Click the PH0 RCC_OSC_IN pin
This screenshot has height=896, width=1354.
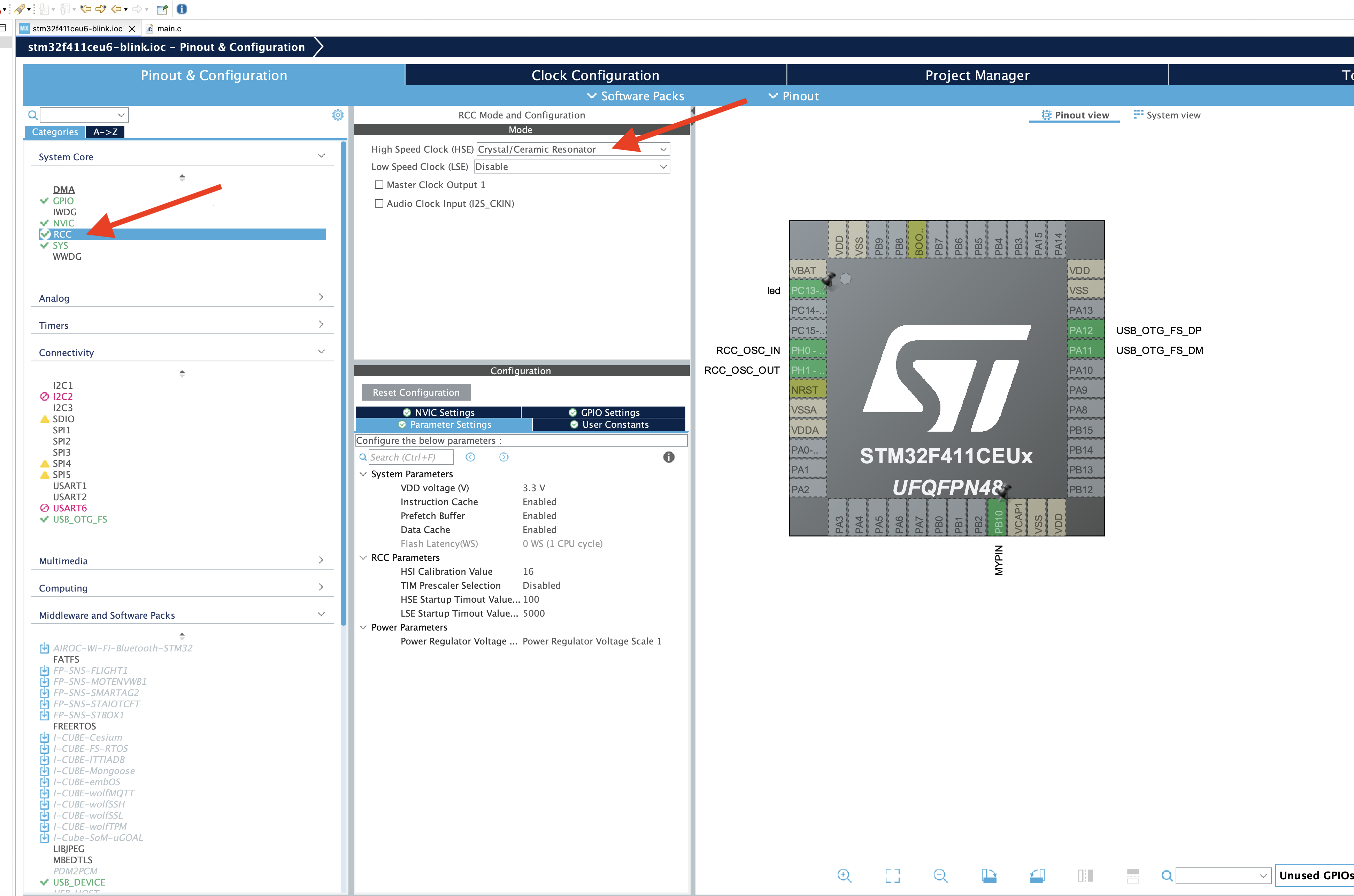pyautogui.click(x=808, y=350)
